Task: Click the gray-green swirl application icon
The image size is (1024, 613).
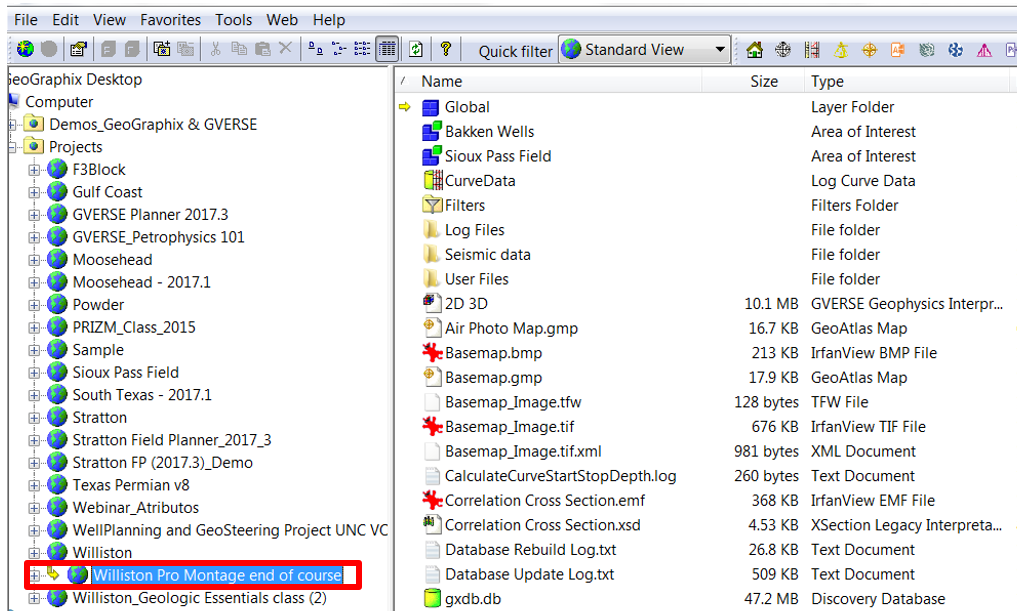Action: pos(927,50)
